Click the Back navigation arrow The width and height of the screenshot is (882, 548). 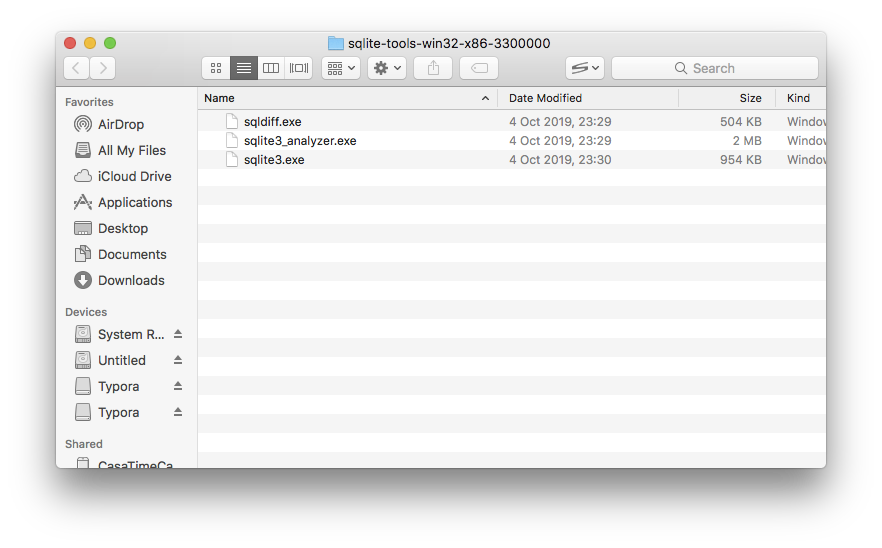[76, 68]
